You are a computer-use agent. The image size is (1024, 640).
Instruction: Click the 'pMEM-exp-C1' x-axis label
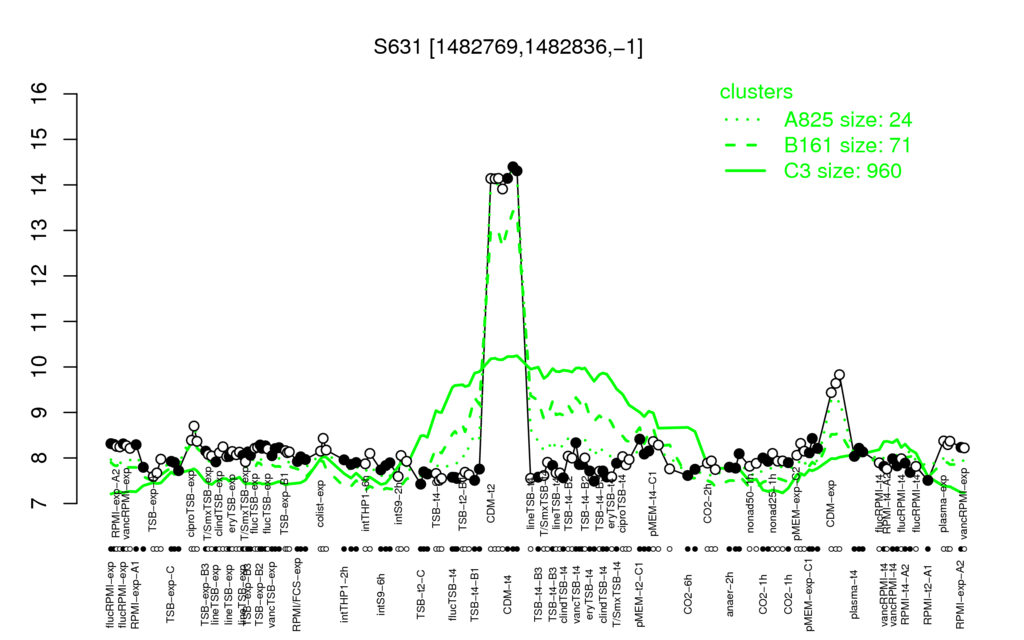tap(810, 595)
